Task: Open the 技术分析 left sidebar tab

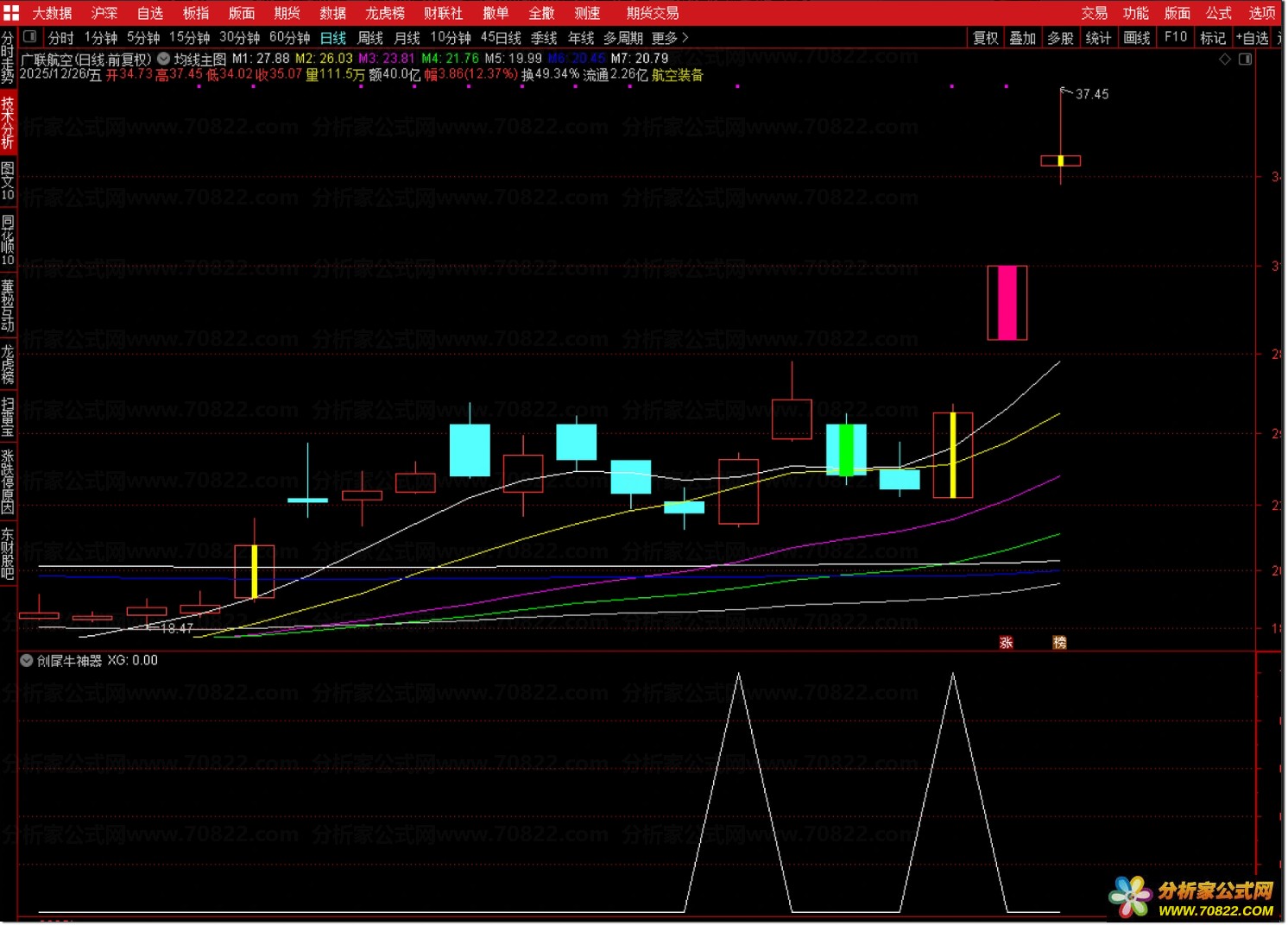Action: click(8, 123)
